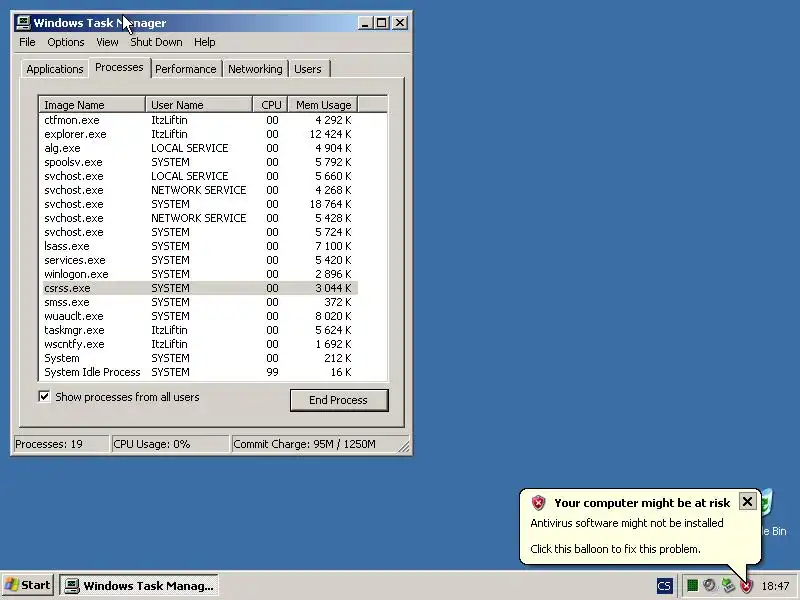This screenshot has height=600, width=800.
Task: Switch to the Networking tab
Action: tap(255, 69)
